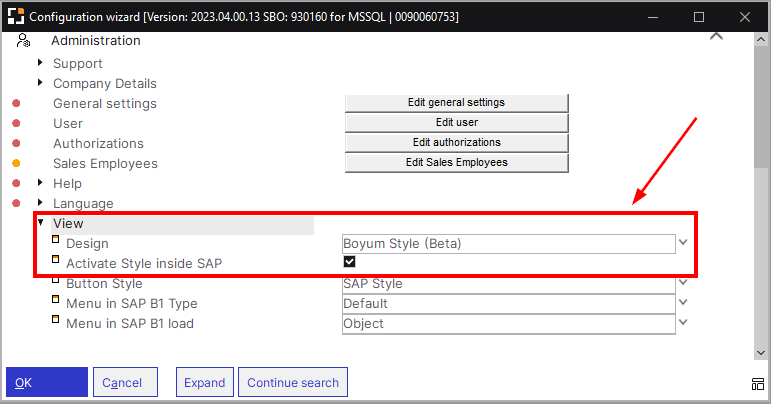Screen dimensions: 771x404
Task: Click the application logo in title bar
Action: [x=16, y=16]
